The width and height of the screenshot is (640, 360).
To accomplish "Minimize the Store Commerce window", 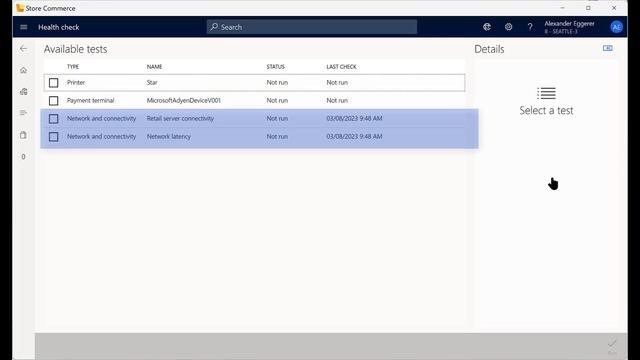I will 562,8.
